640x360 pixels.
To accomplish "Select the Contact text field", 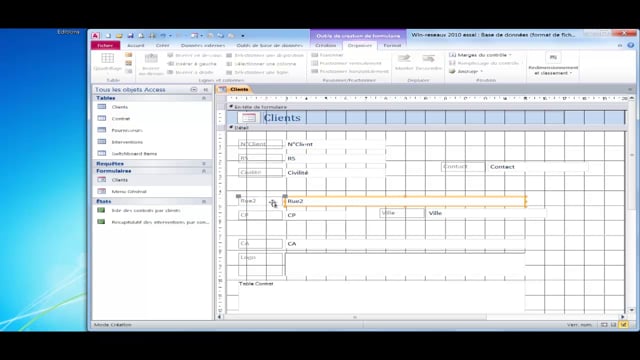I will [x=537, y=167].
